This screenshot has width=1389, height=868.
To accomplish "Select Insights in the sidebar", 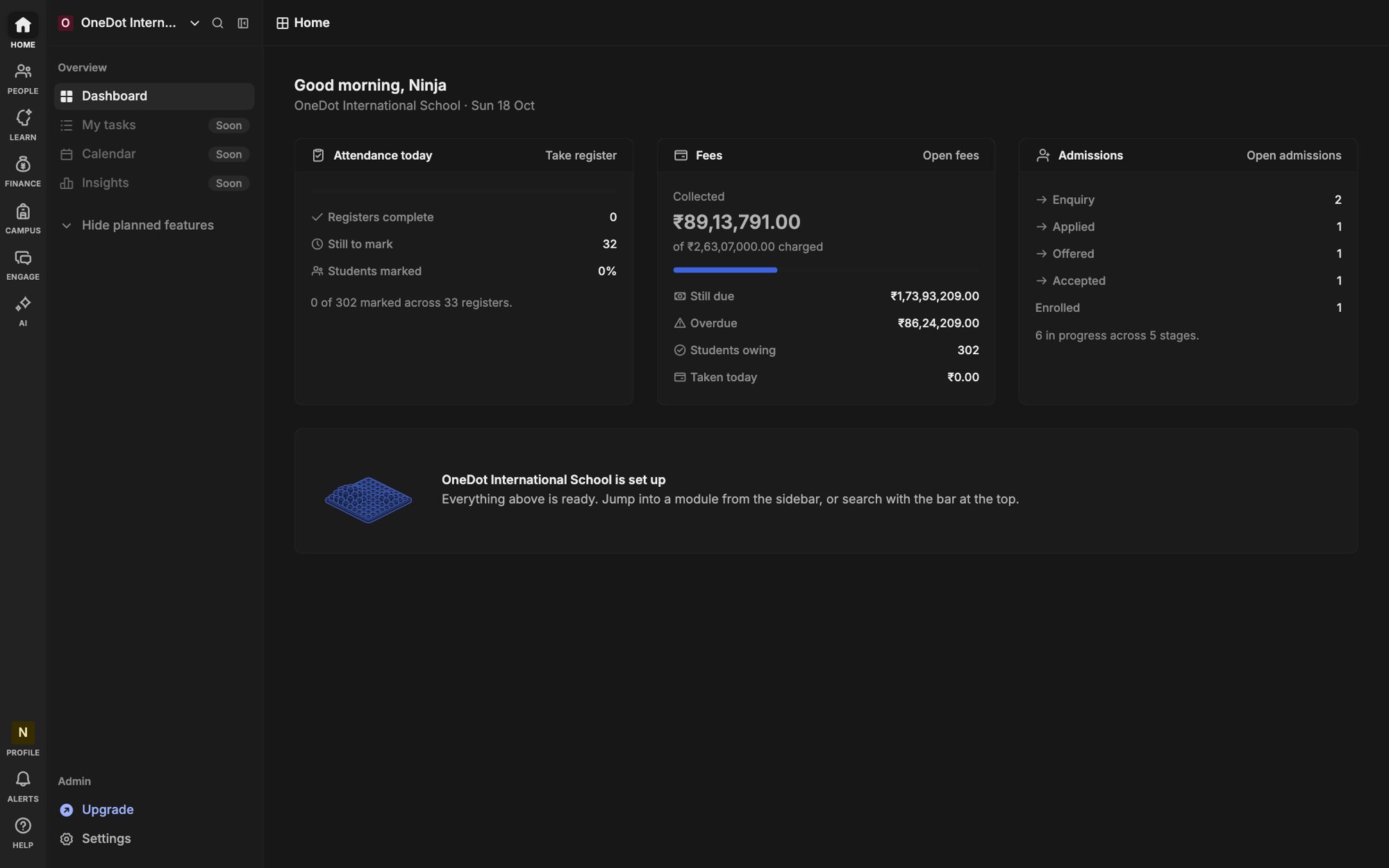I will pos(154,183).
